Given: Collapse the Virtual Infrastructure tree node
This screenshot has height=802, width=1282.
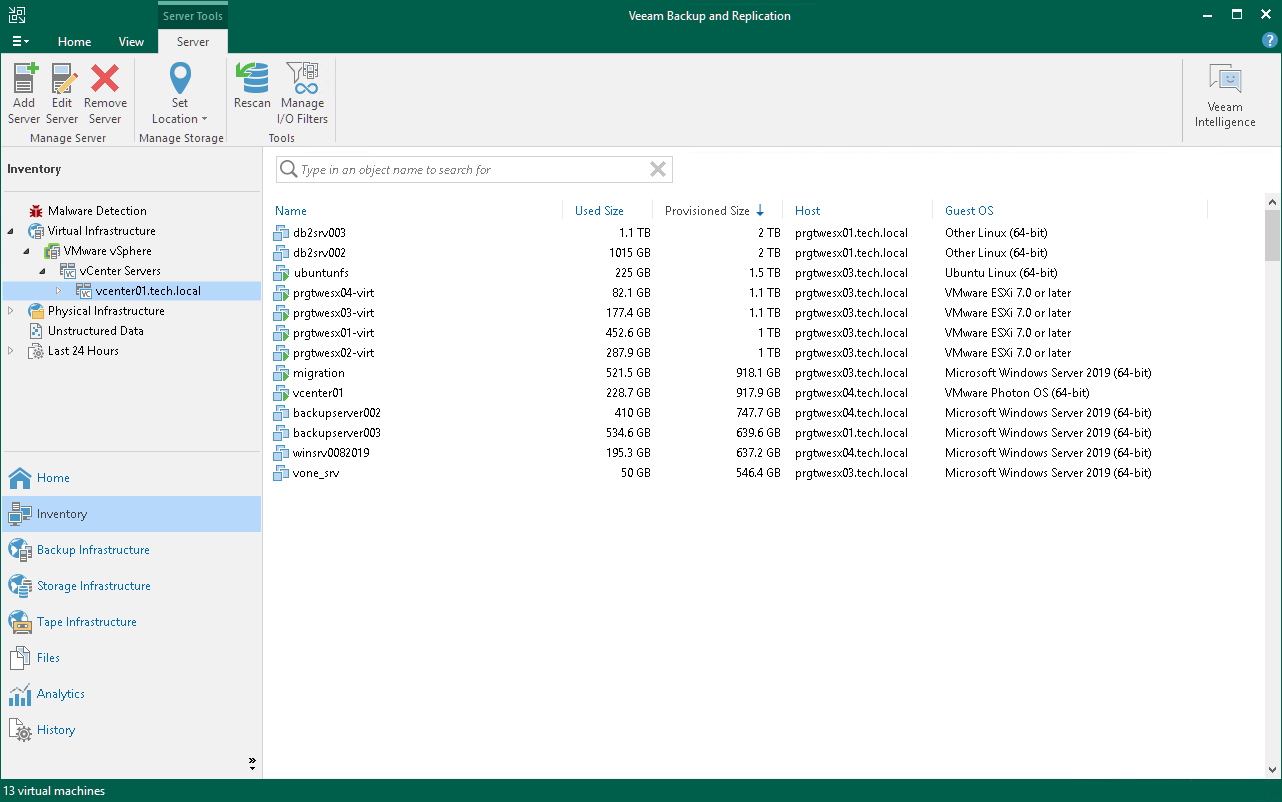Looking at the screenshot, I should point(11,231).
